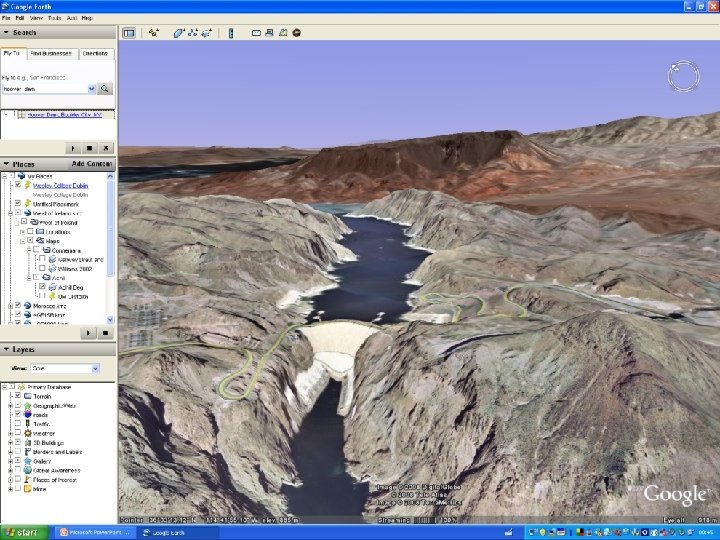
Task: Switch to the Find Businesses tab
Action: [51, 54]
